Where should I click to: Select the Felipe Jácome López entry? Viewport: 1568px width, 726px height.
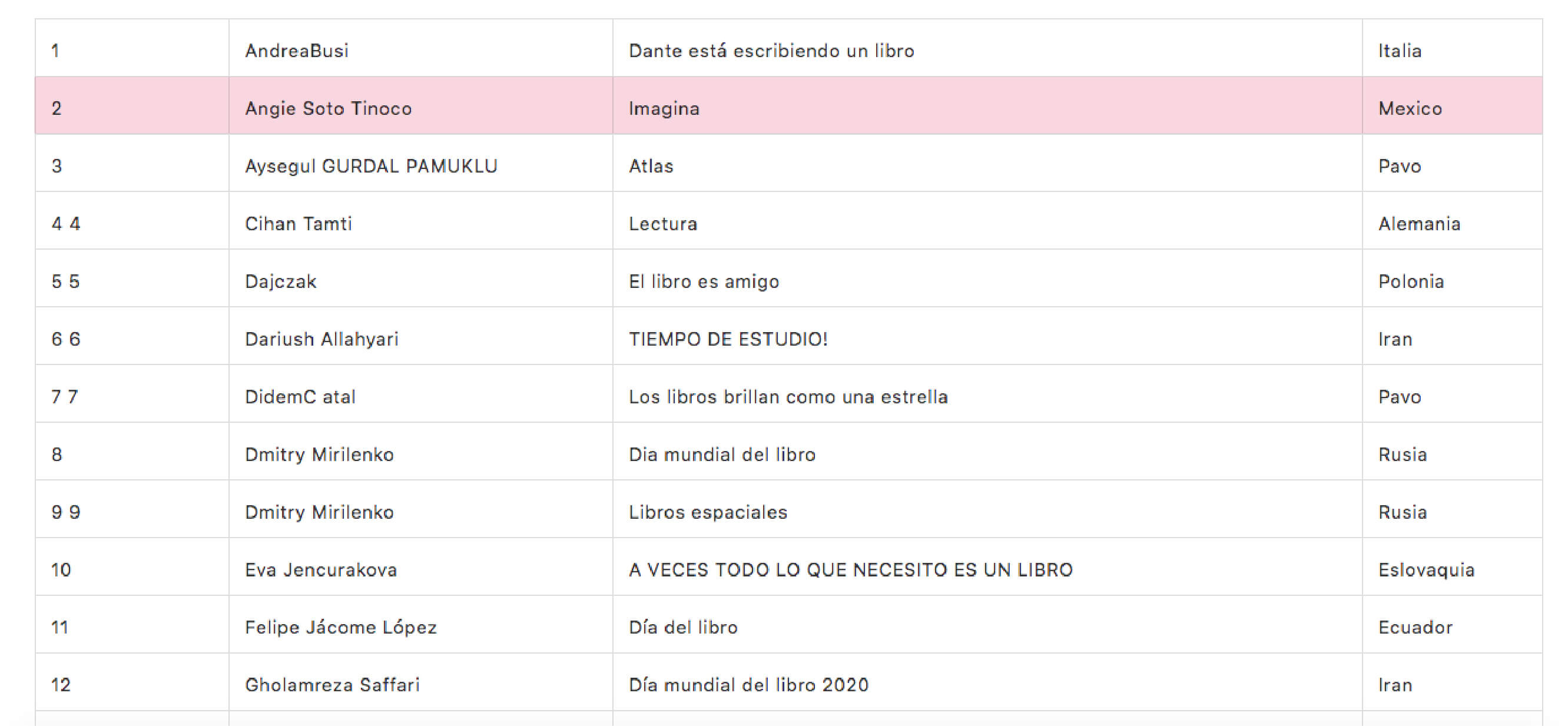coord(341,627)
